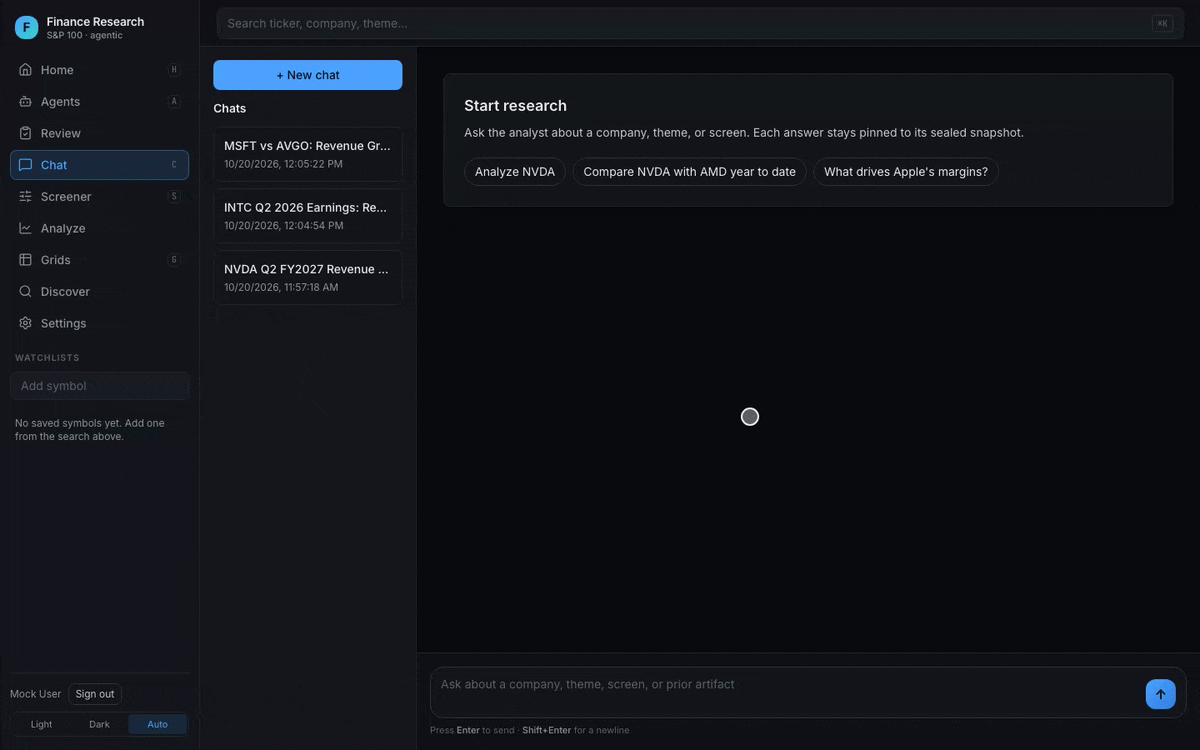This screenshot has height=750, width=1200.
Task: Focus the Add symbol field
Action: tap(99, 386)
